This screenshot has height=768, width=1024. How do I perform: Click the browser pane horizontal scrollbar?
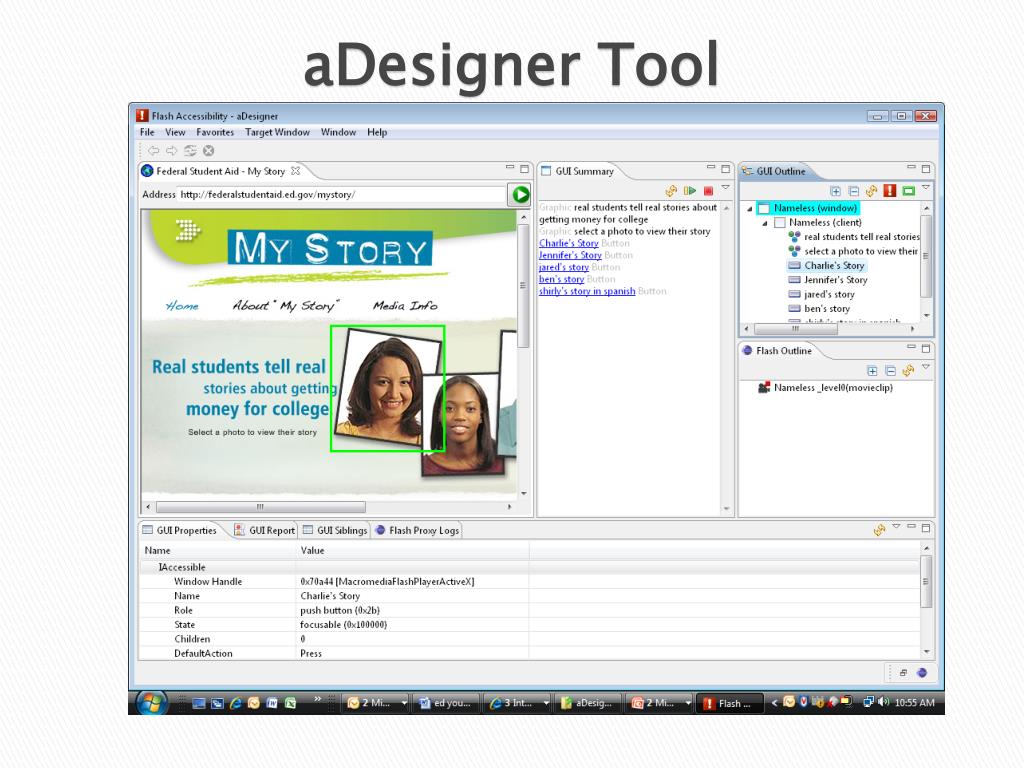261,507
